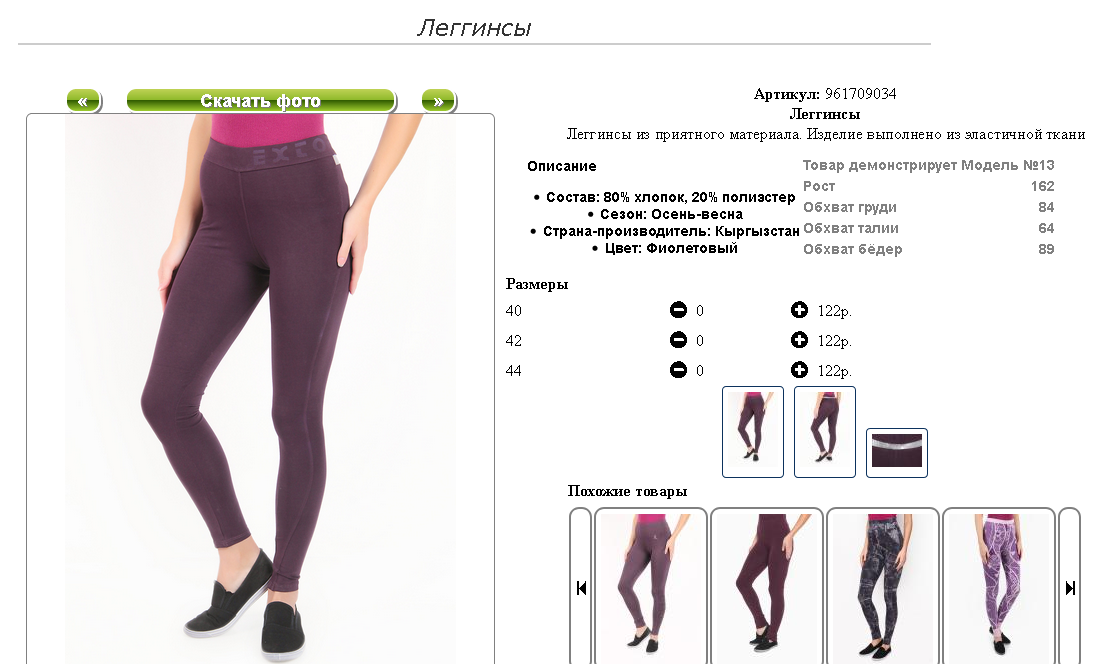Open similar product with violet printed leggings

[x=999, y=586]
